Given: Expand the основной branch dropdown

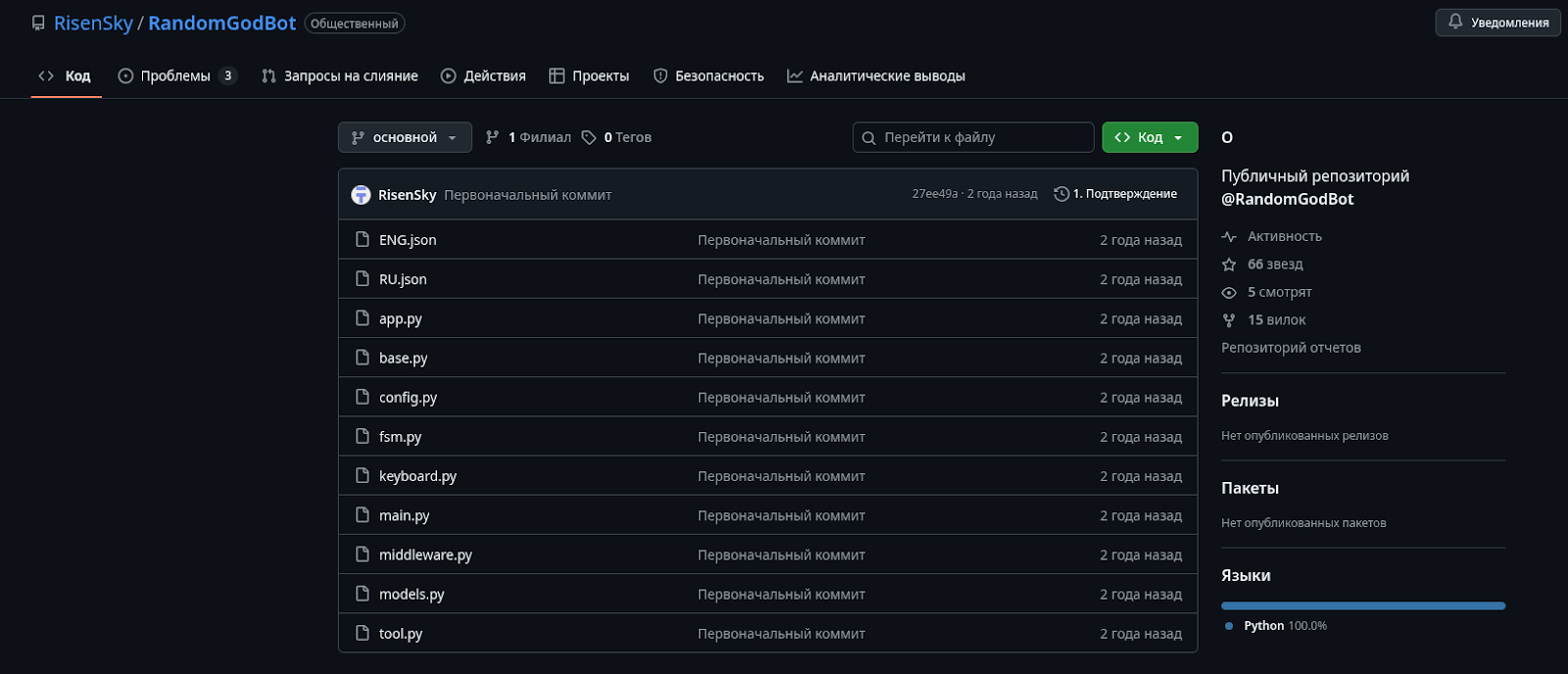Looking at the screenshot, I should point(405,137).
